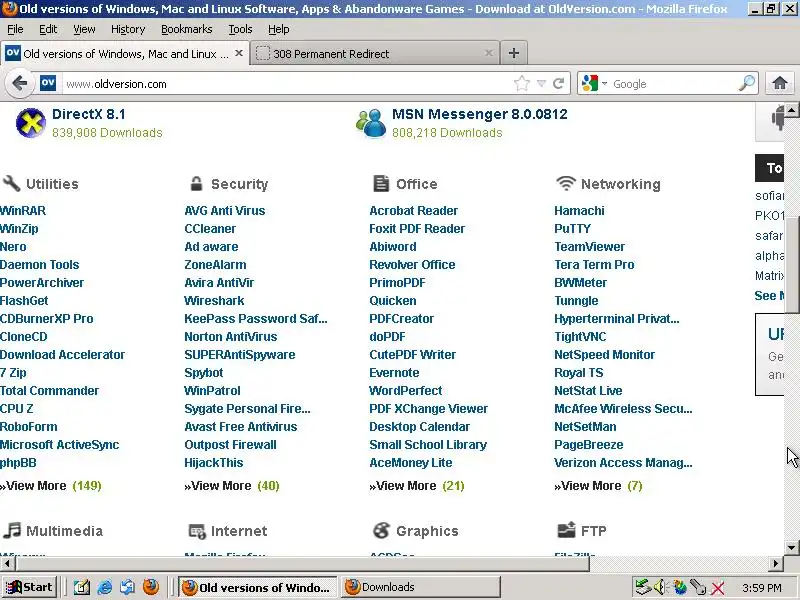
Task: Open the Help menu
Action: coord(279,30)
